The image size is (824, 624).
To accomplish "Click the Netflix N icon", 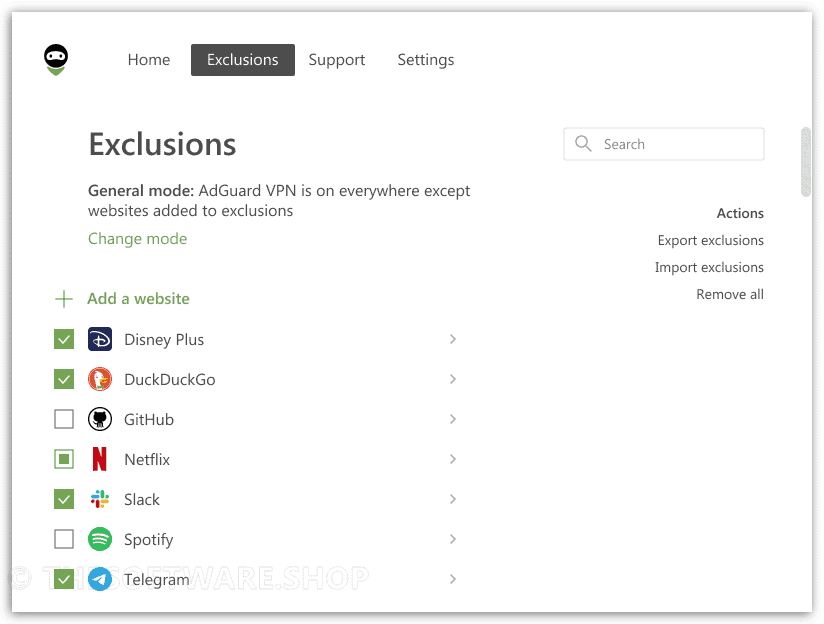I will pos(100,459).
